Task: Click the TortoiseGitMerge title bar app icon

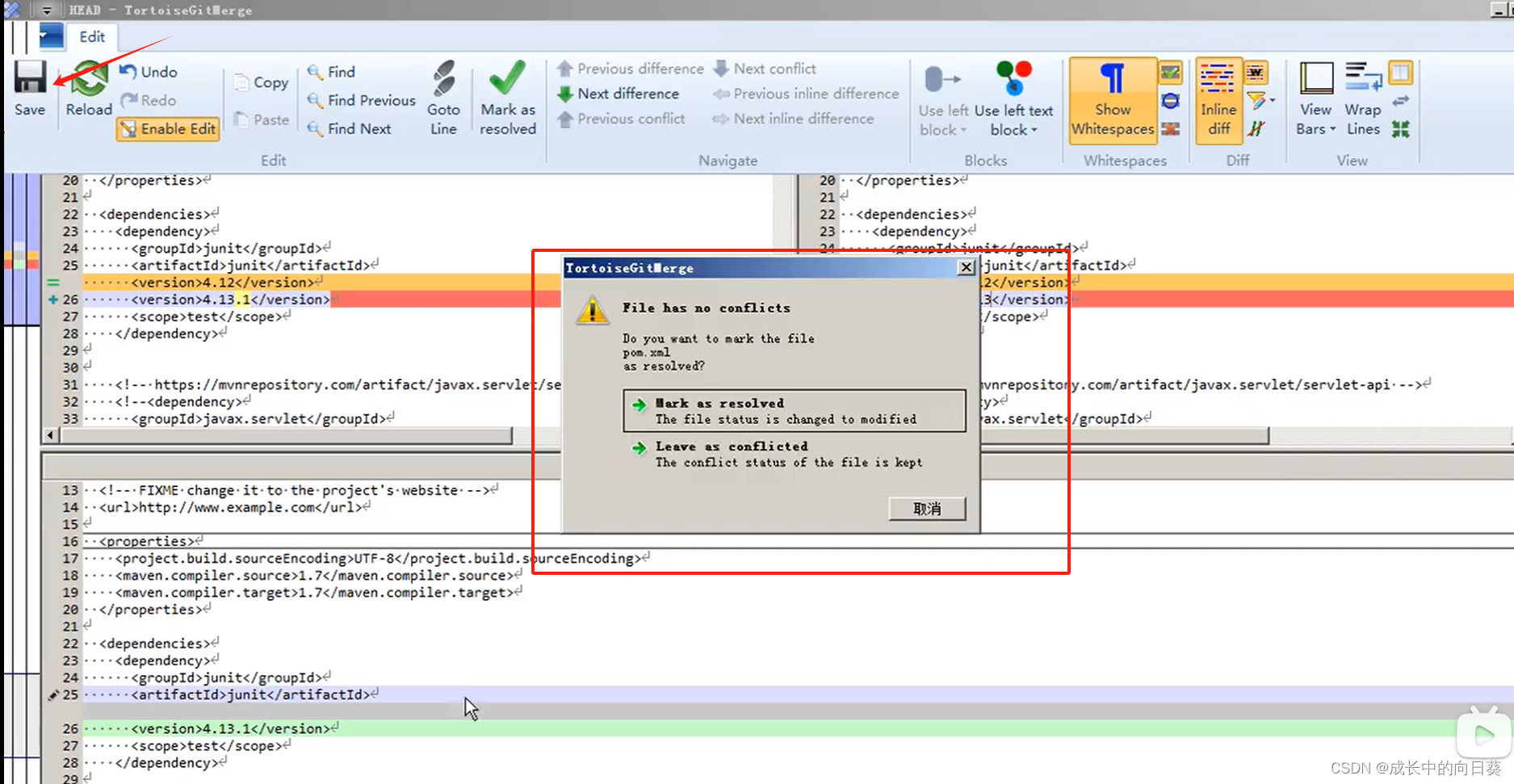Action: (x=11, y=10)
